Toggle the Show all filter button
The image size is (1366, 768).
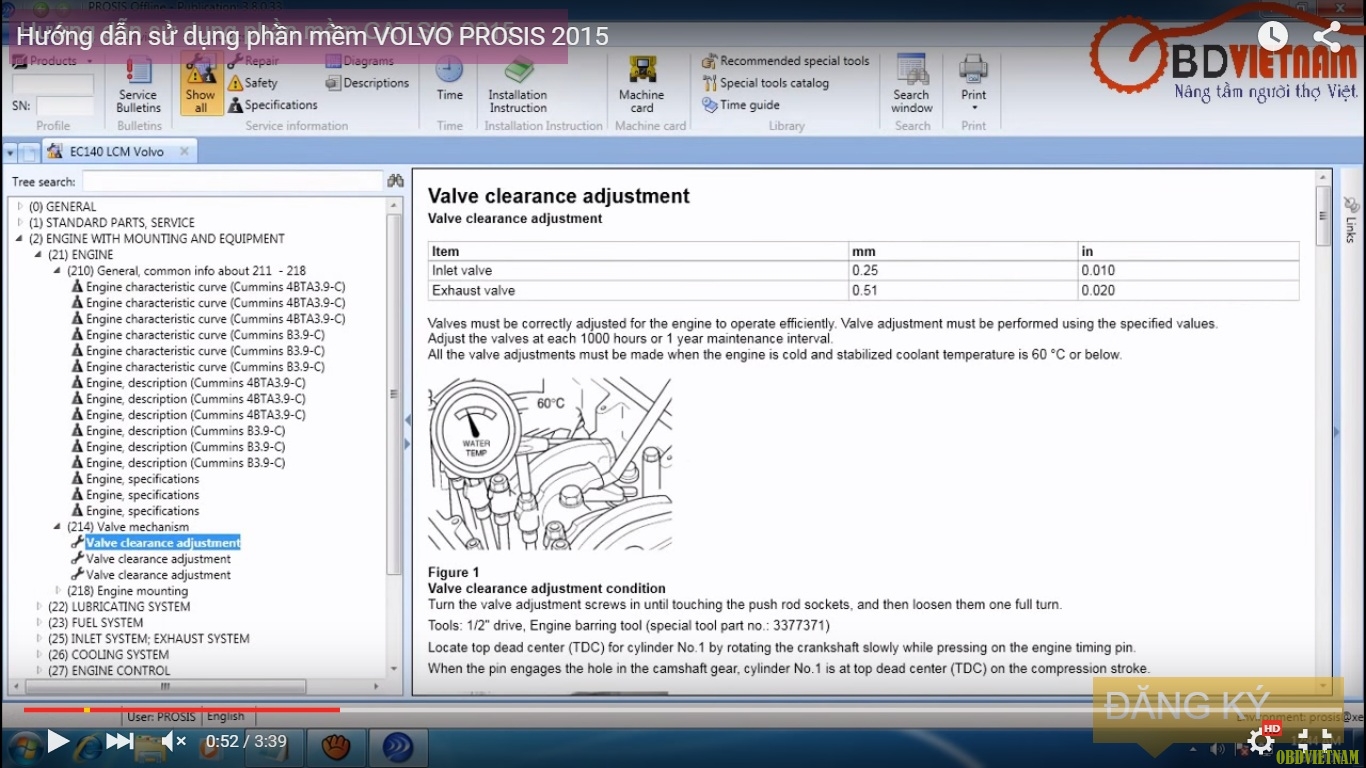pos(200,85)
